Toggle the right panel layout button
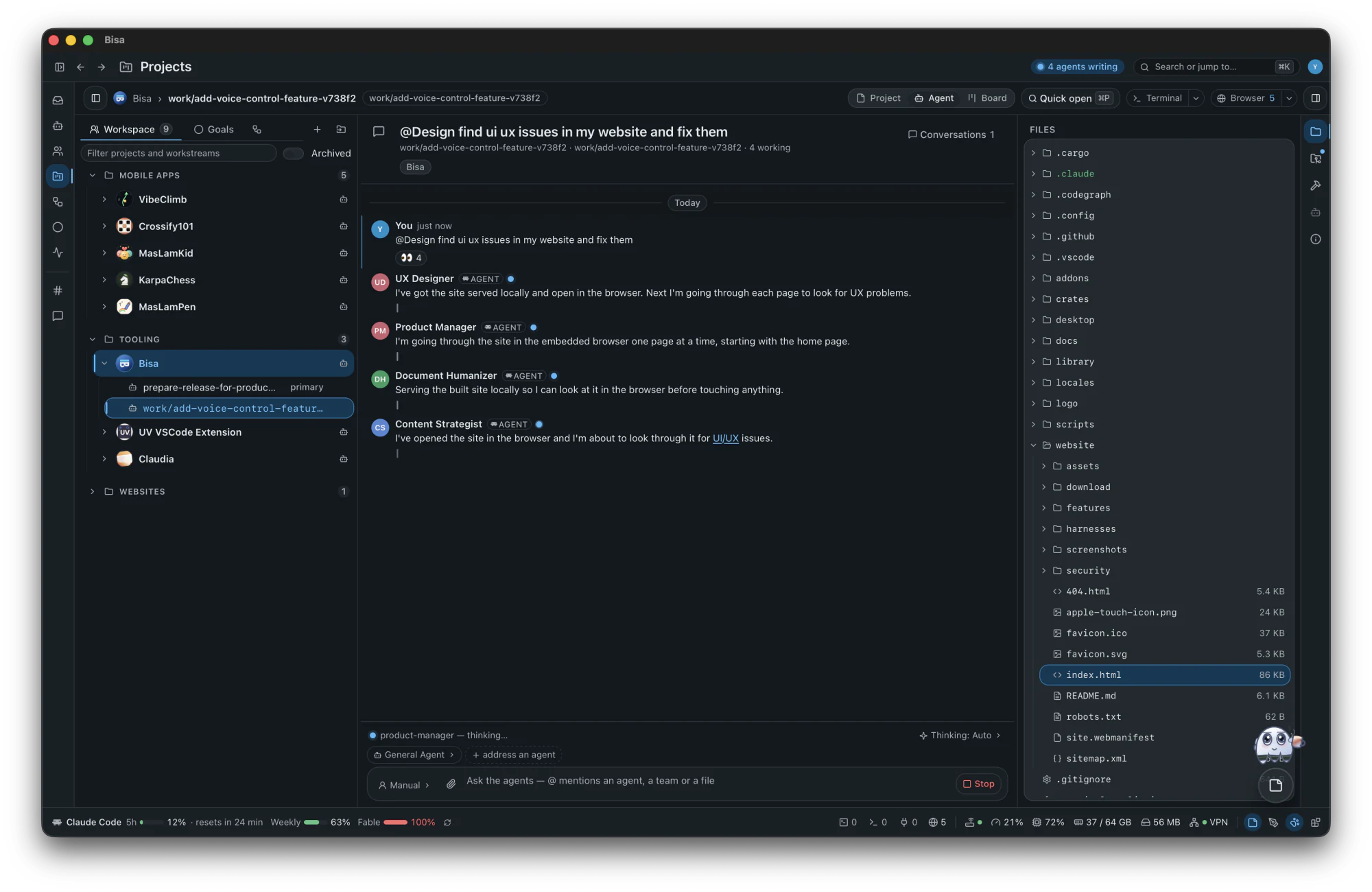 click(1315, 98)
